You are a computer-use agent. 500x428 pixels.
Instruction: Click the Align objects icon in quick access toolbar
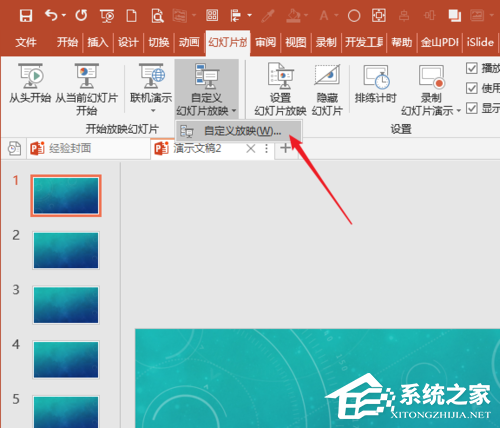pos(236,16)
